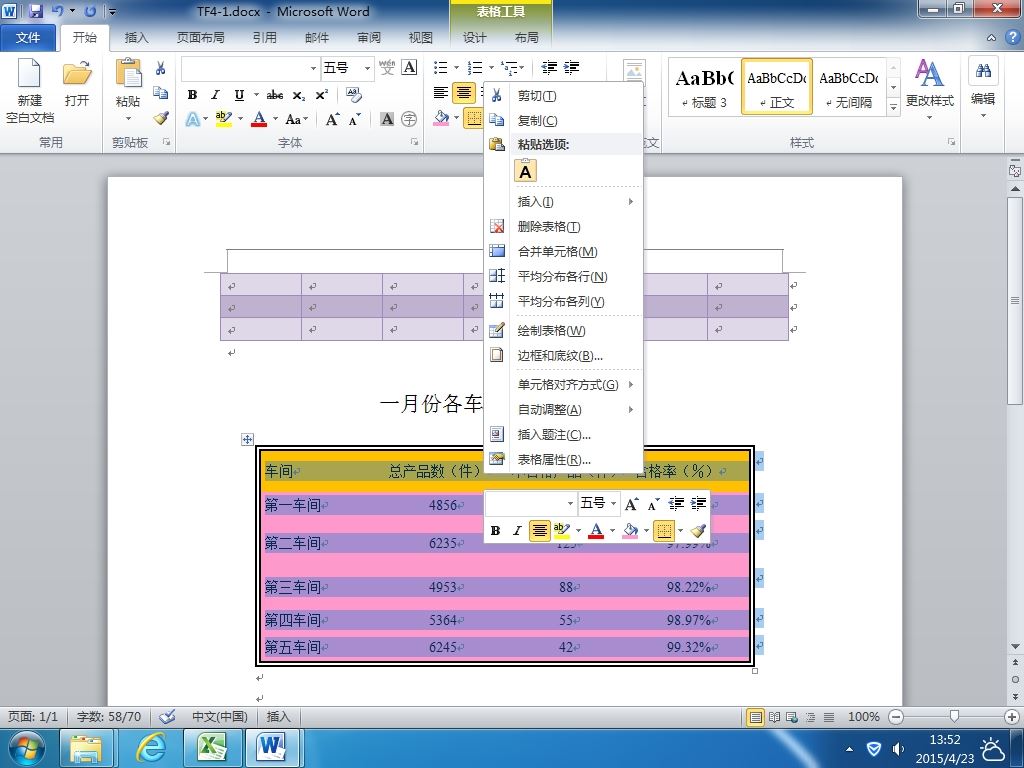Click the large 粘贴 paste icon in the ribbon
The image size is (1024, 768).
[128, 73]
